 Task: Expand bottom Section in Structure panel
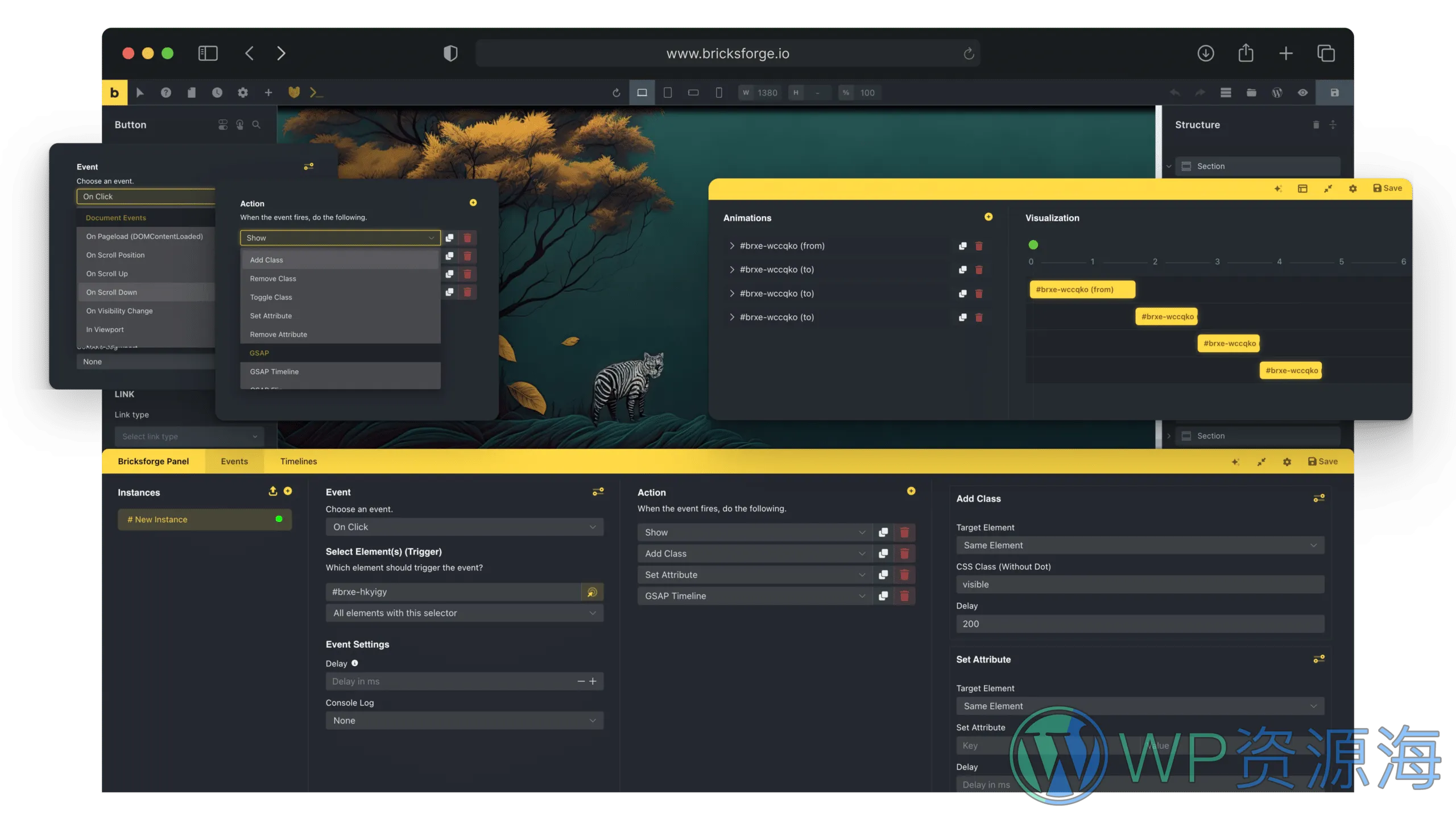tap(1168, 436)
